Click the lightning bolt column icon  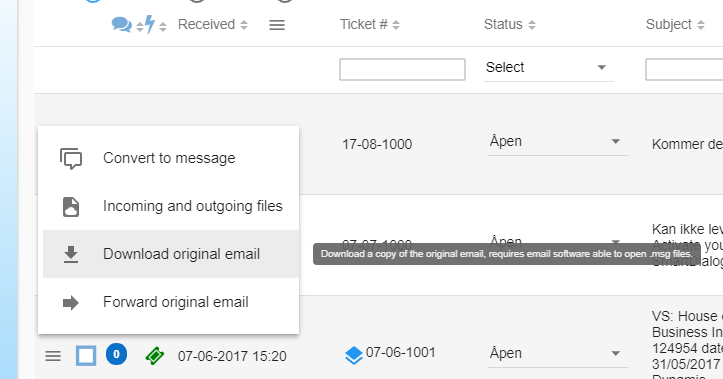[x=149, y=24]
